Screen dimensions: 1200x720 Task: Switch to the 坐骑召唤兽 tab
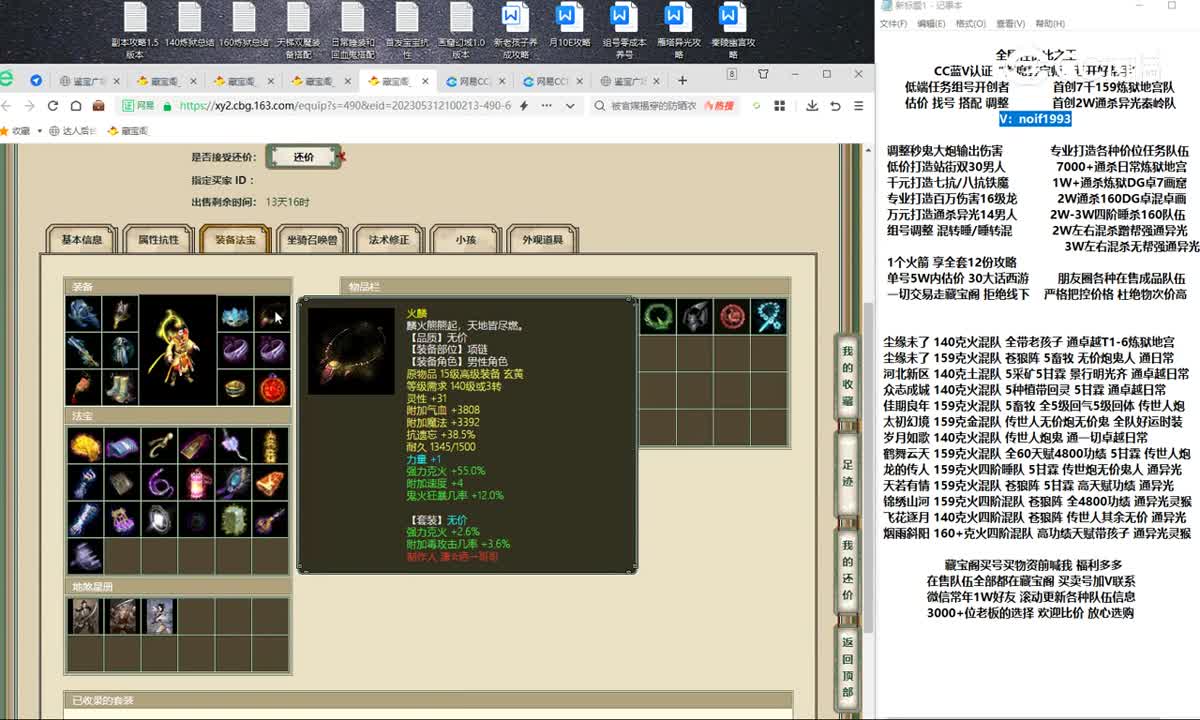tap(311, 240)
